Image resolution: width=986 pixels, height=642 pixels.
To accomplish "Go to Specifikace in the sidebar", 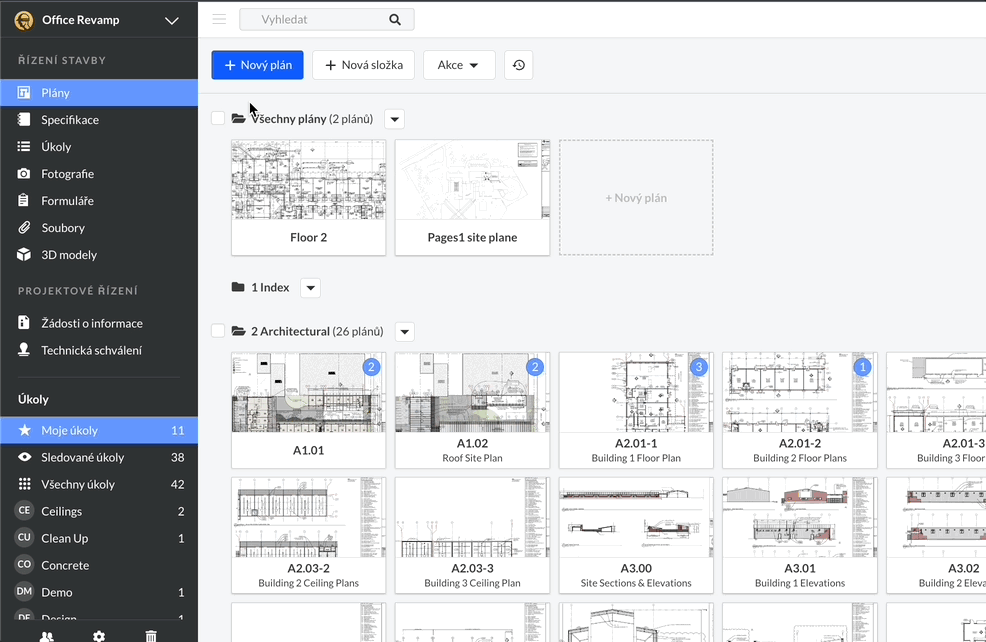I will tap(70, 120).
